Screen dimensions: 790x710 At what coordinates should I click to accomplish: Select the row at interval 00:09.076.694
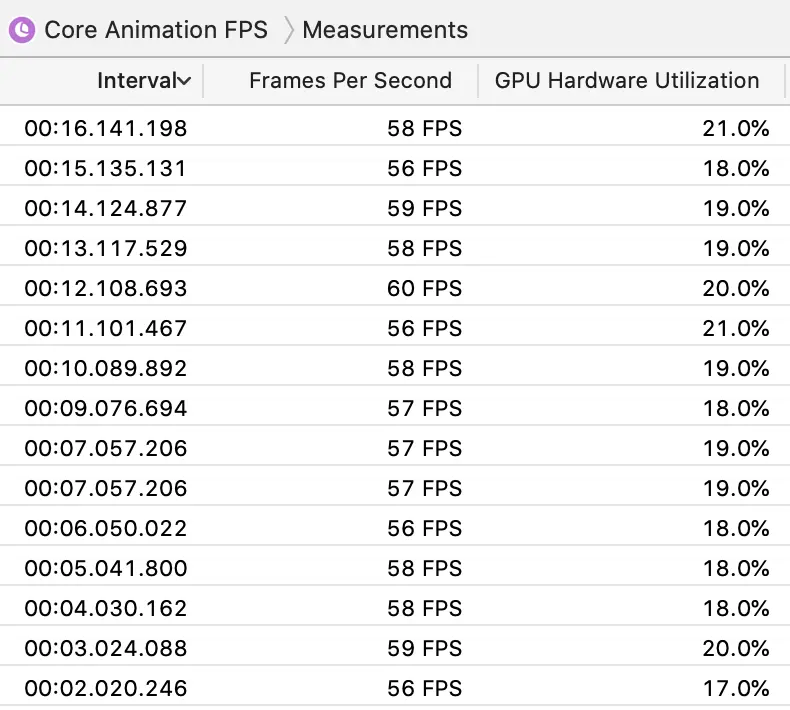point(106,408)
